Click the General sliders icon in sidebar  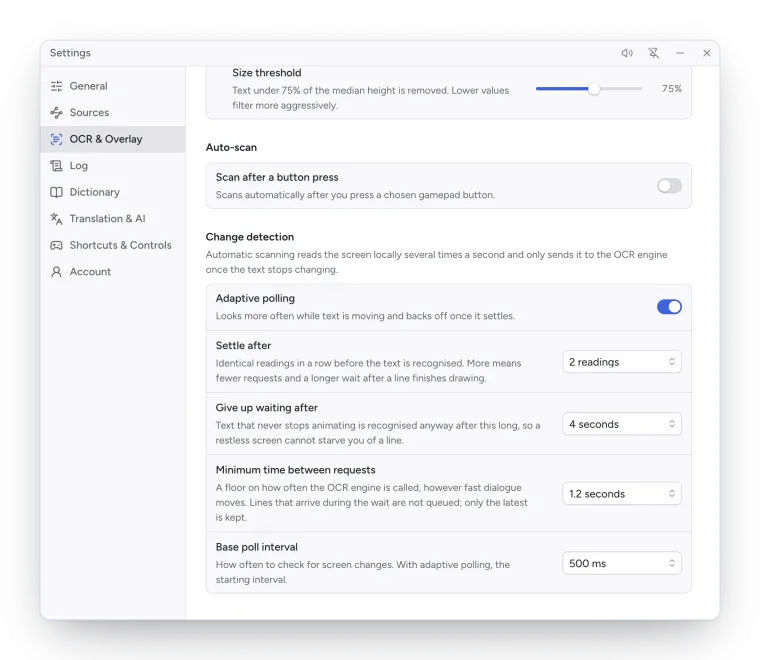click(x=56, y=86)
